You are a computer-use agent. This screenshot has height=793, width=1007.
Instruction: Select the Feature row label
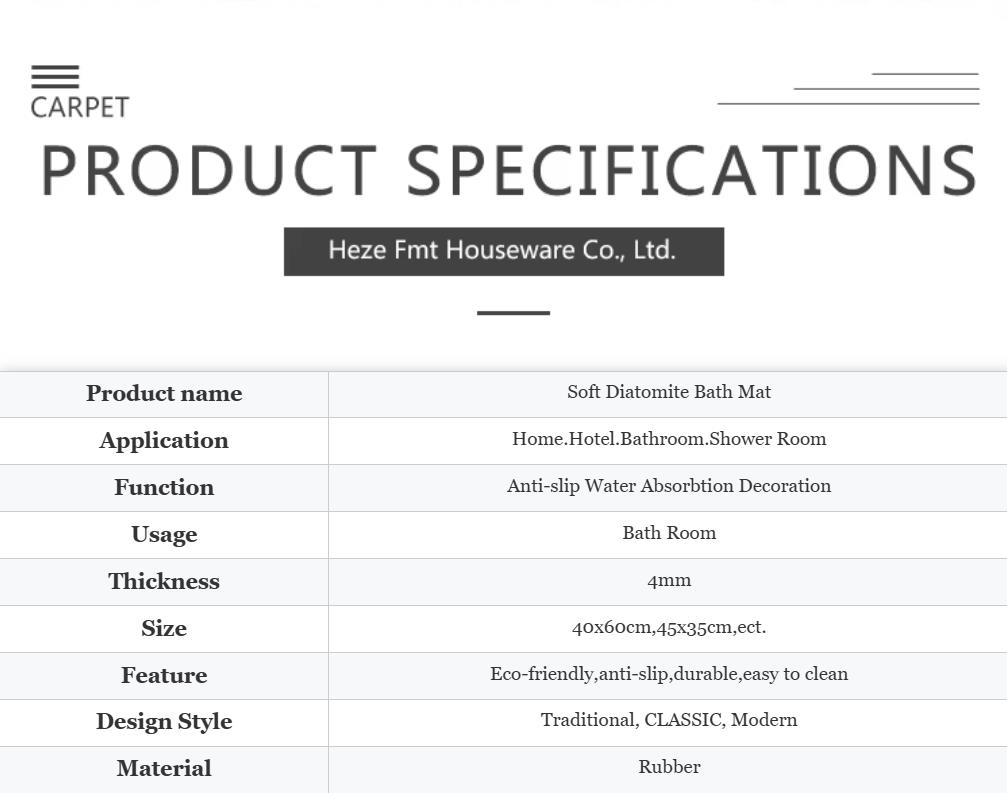(x=164, y=676)
